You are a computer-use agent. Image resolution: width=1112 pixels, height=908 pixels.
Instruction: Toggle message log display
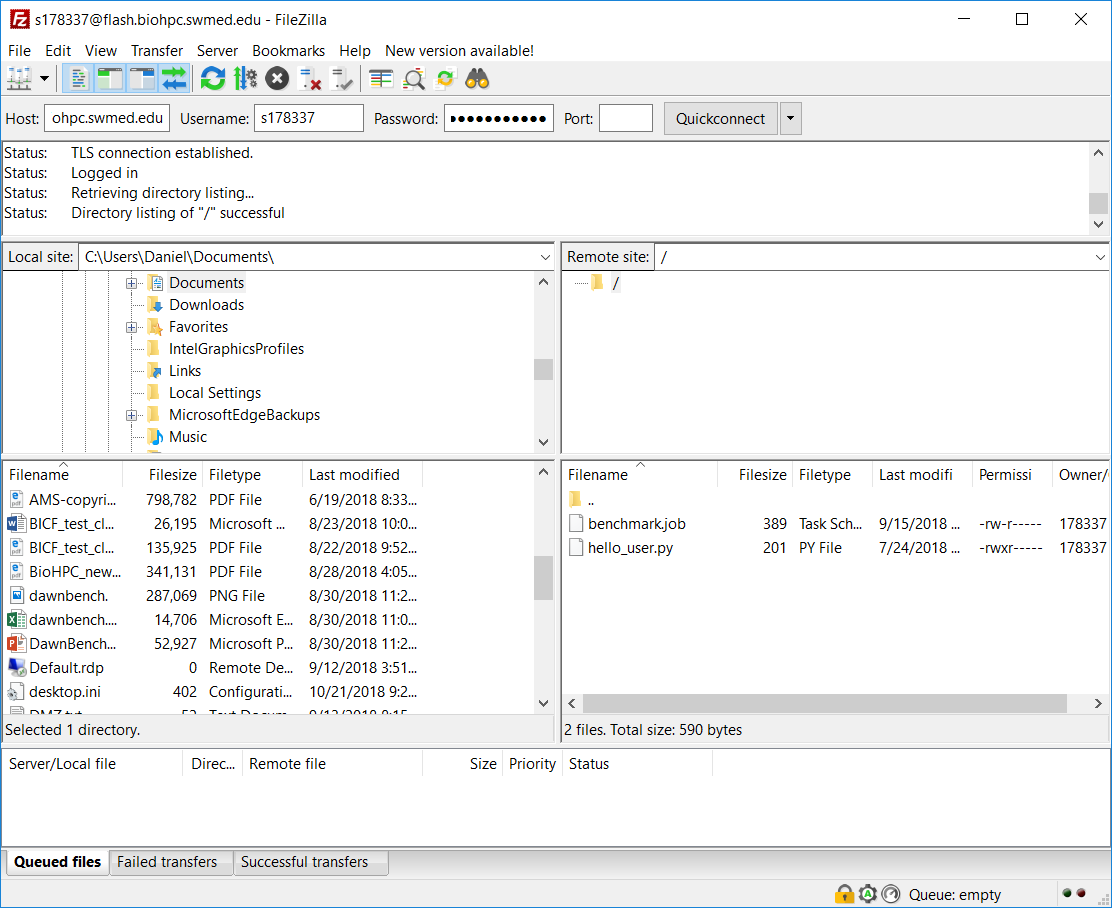point(78,79)
